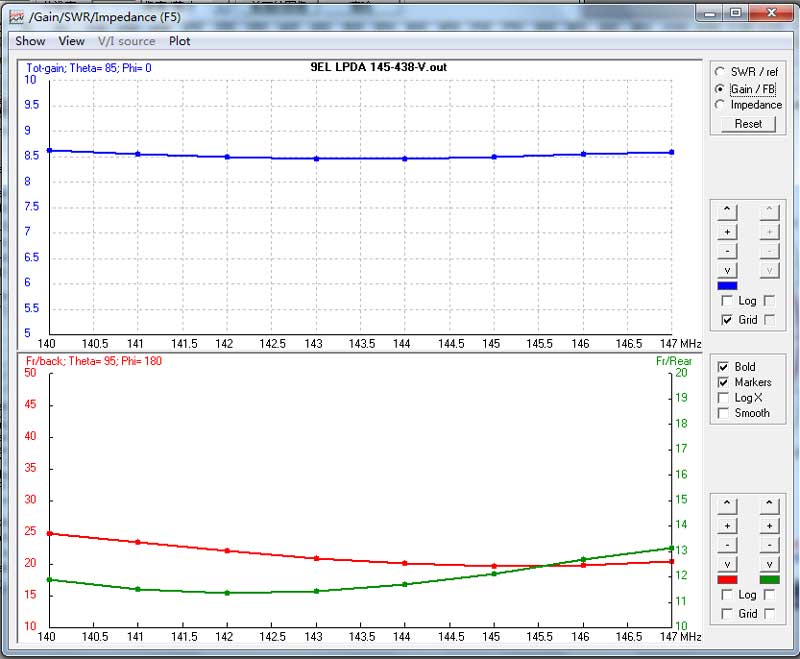Click the green Fr/Rear color swatch

click(769, 580)
